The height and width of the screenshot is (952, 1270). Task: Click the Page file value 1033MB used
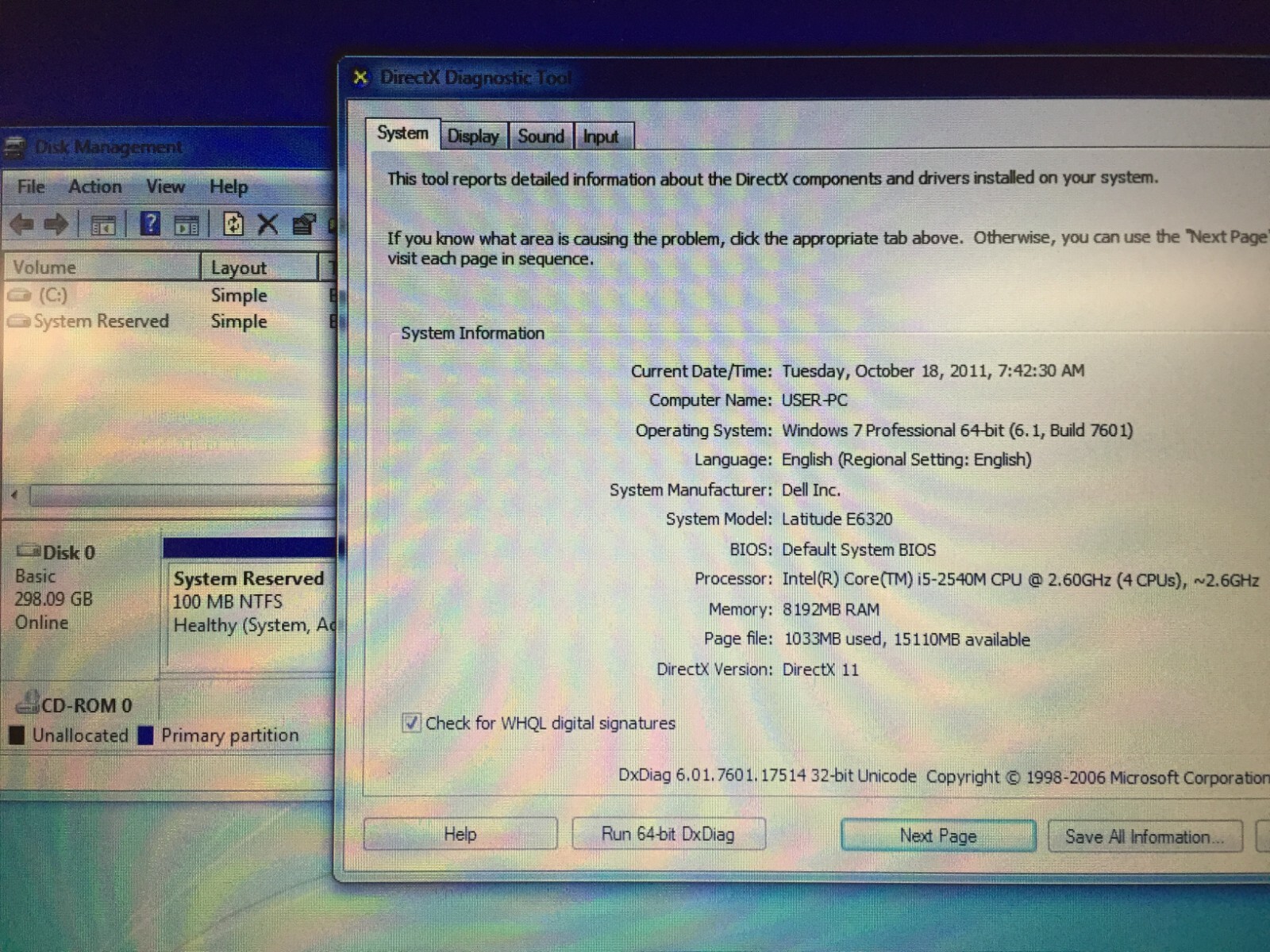907,639
